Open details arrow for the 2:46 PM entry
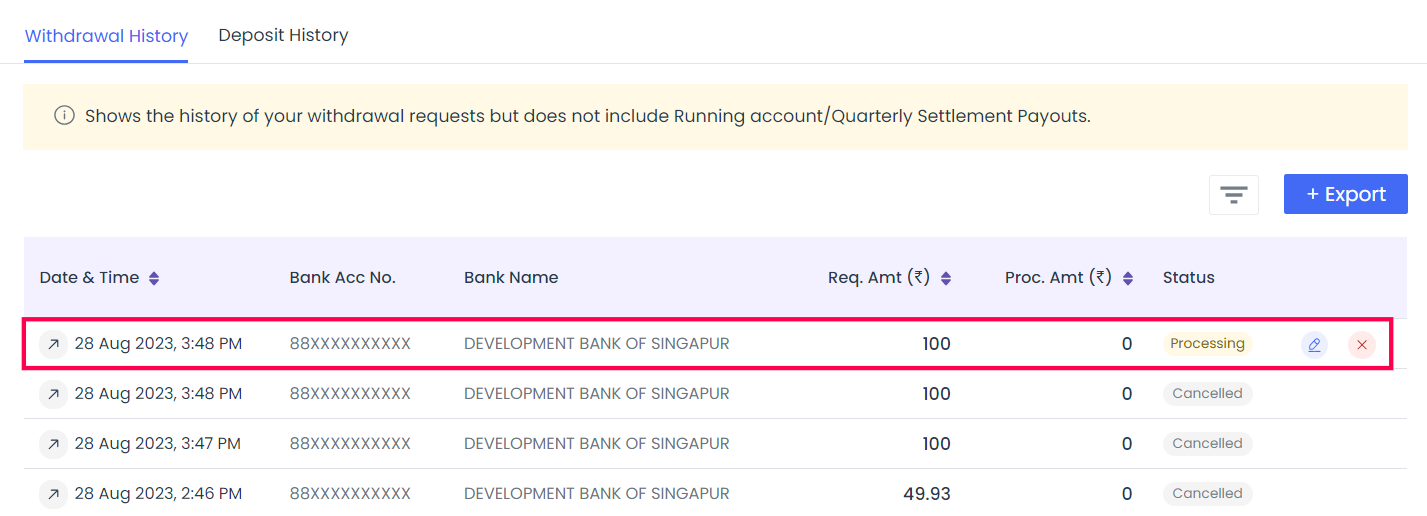Image resolution: width=1427 pixels, height=516 pixels. [53, 494]
